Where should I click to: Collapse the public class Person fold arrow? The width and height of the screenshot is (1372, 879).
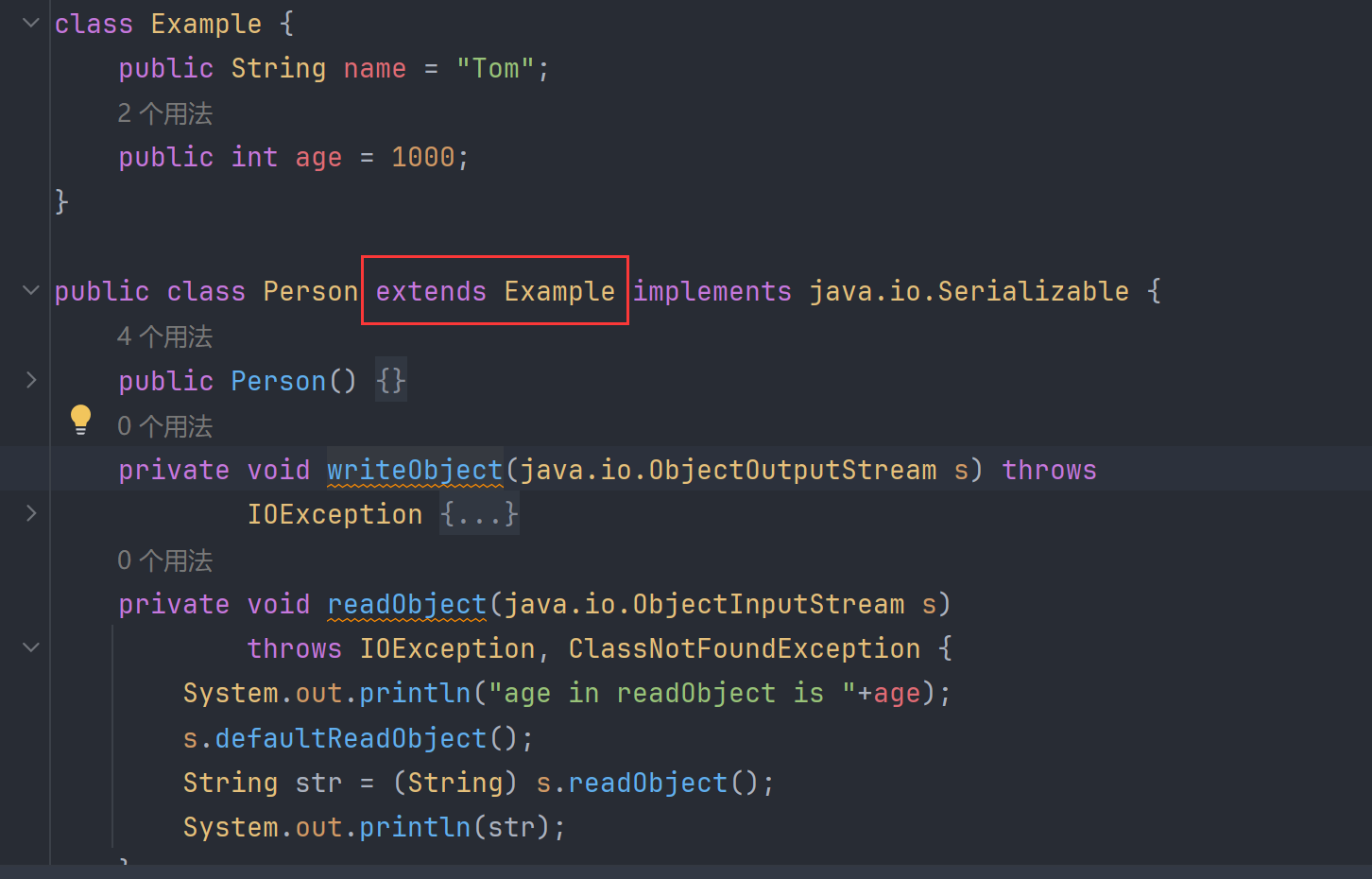pos(31,290)
